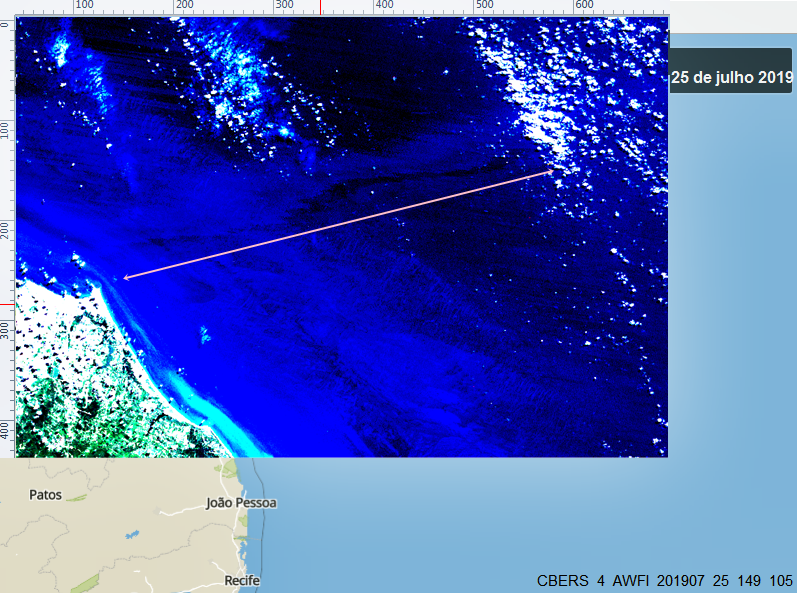This screenshot has height=593, width=797.
Task: Click the 200 tick on the vertical ruler
Action: pyautogui.click(x=5, y=231)
